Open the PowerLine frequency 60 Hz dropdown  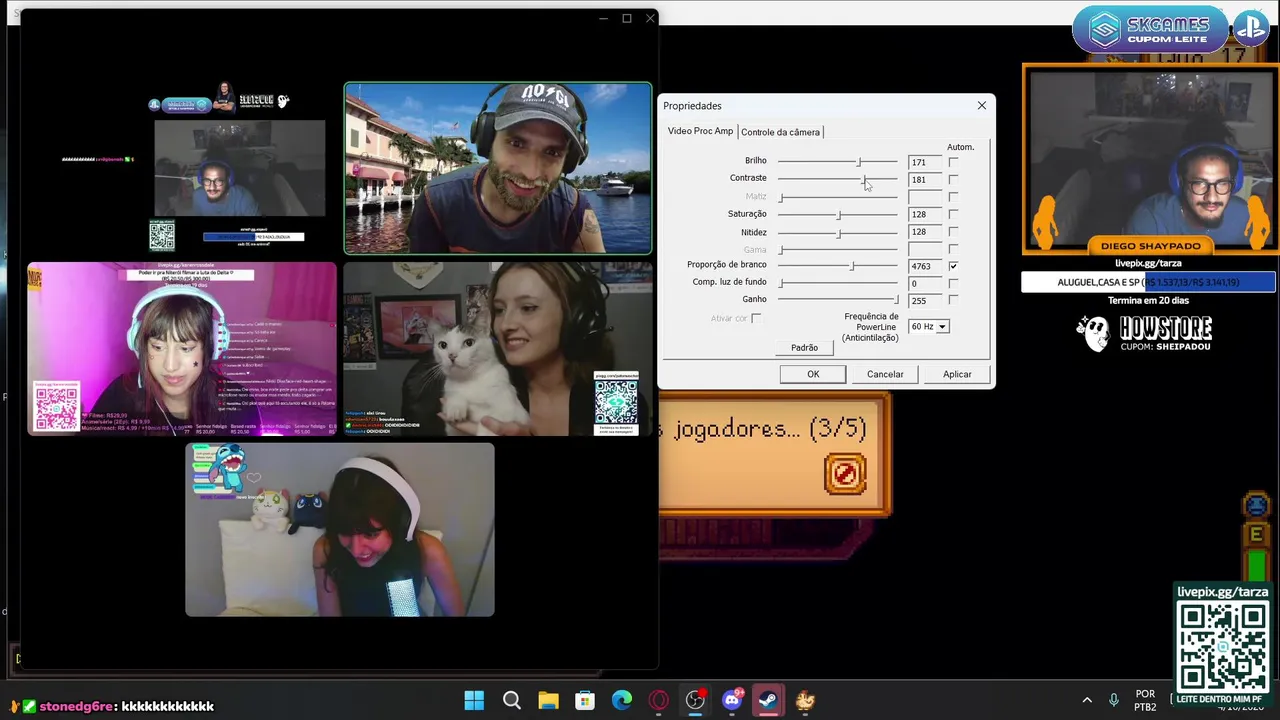pyautogui.click(x=928, y=327)
